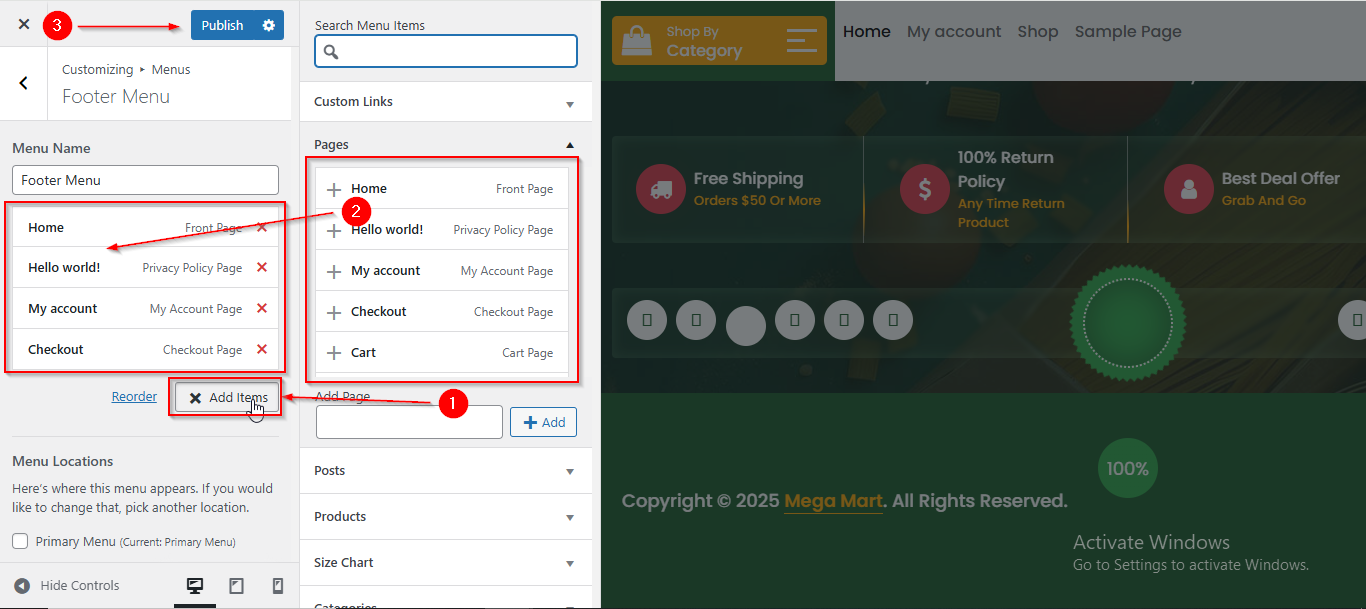Expand the Posts section
The height and width of the screenshot is (609, 1366).
[445, 471]
